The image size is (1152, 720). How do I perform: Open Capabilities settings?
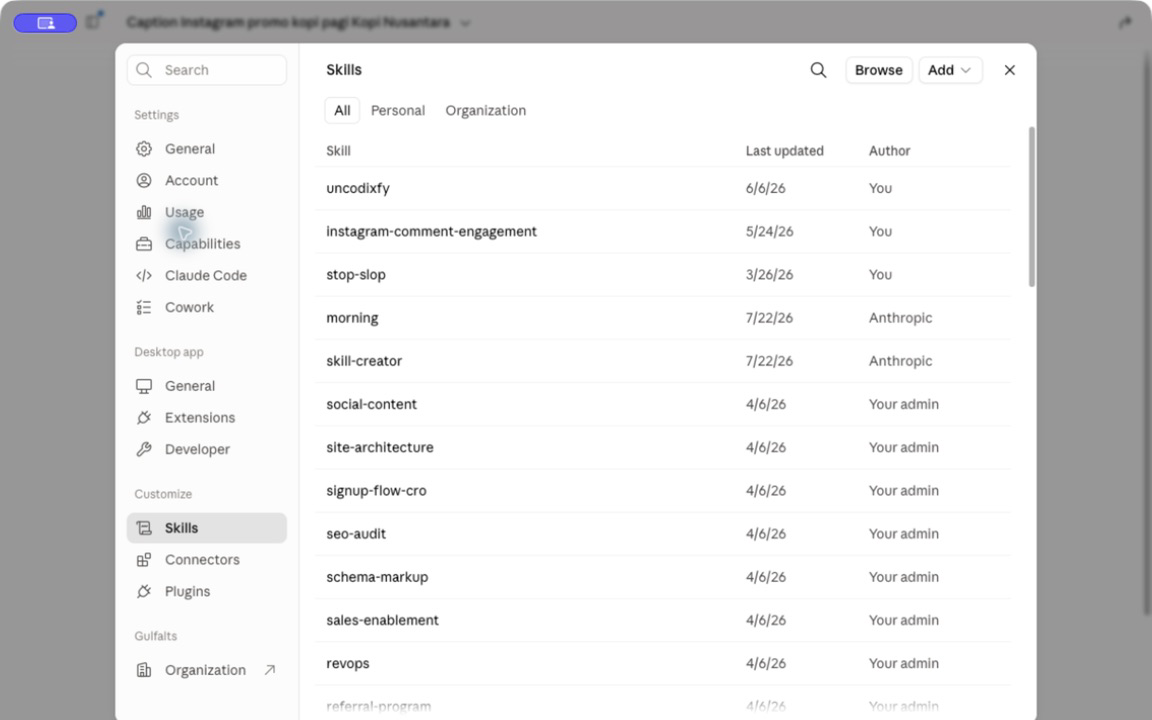point(206,244)
